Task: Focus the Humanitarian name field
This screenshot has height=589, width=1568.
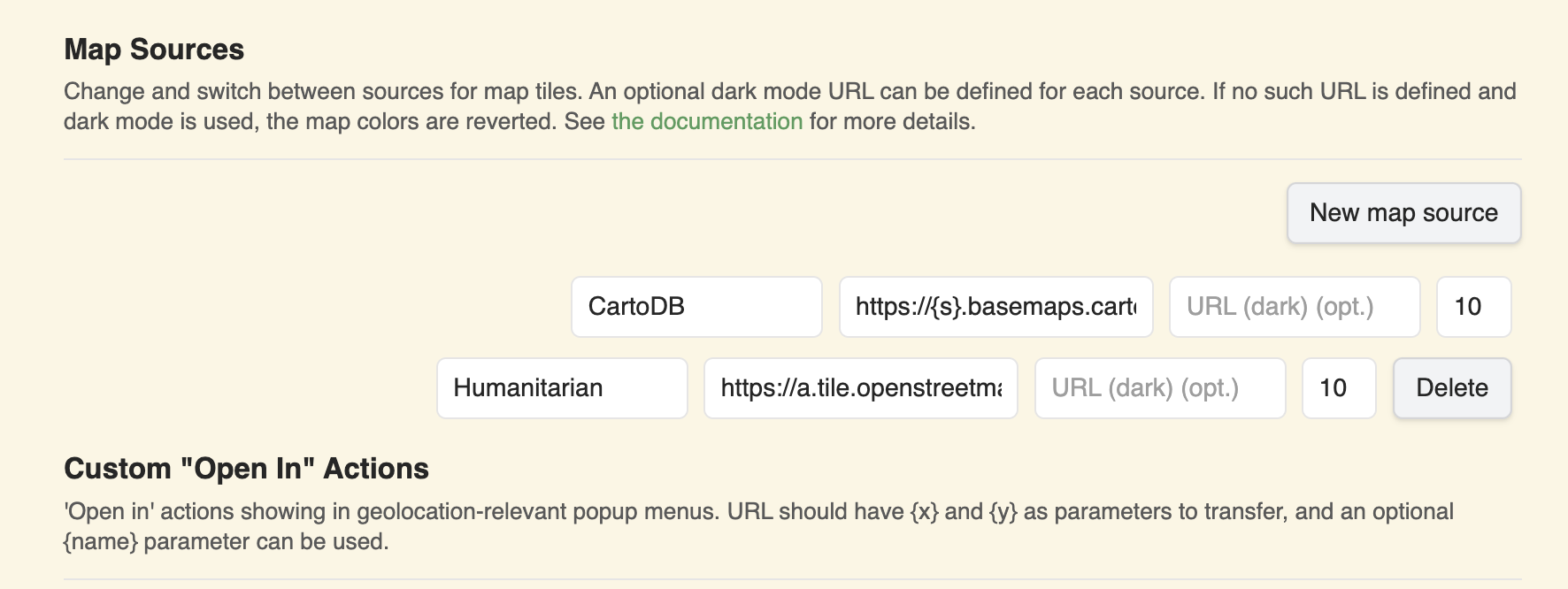Action: tap(562, 388)
